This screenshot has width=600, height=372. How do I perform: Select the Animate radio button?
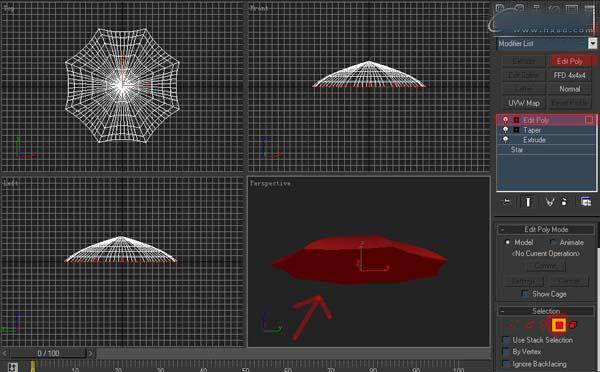[552, 242]
